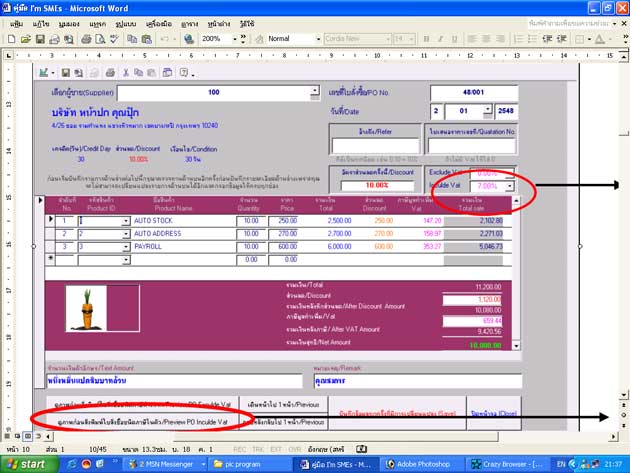
Task: Open the Include Vat 7.00% dropdown
Action: [509, 186]
